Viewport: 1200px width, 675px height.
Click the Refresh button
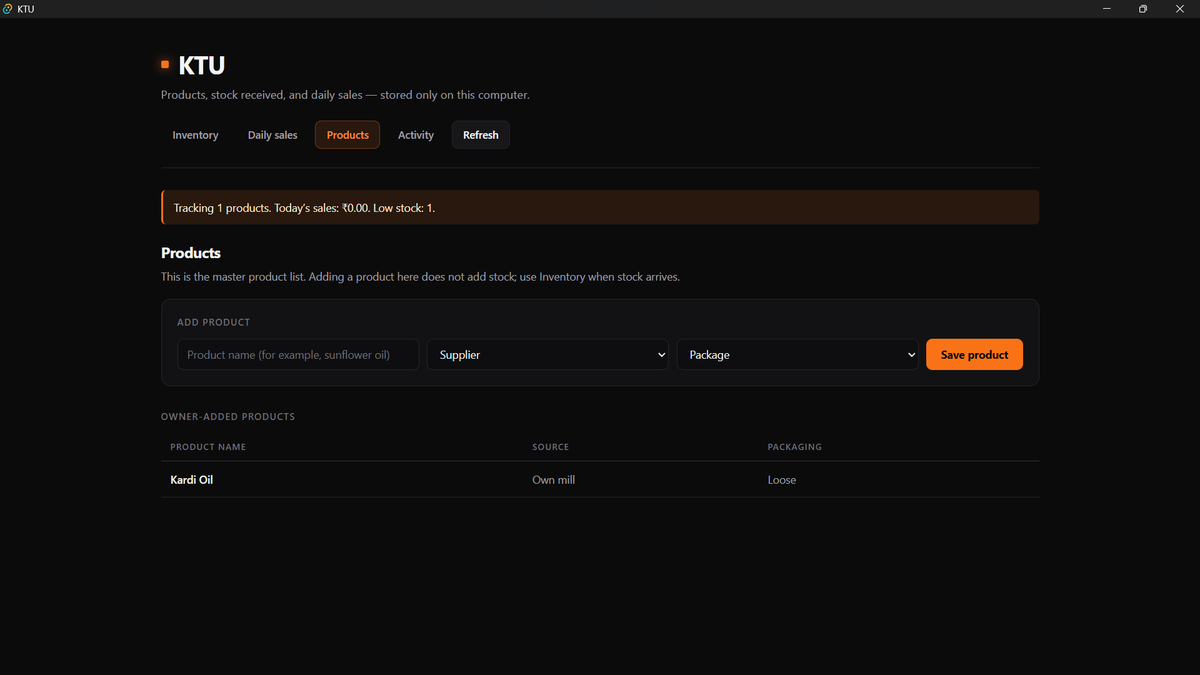pyautogui.click(x=481, y=135)
